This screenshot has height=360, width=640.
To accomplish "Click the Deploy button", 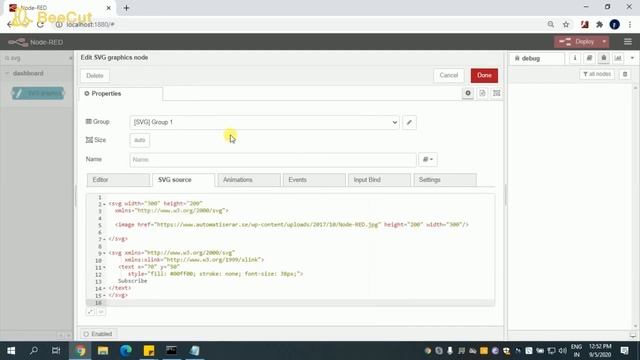I will coord(577,42).
